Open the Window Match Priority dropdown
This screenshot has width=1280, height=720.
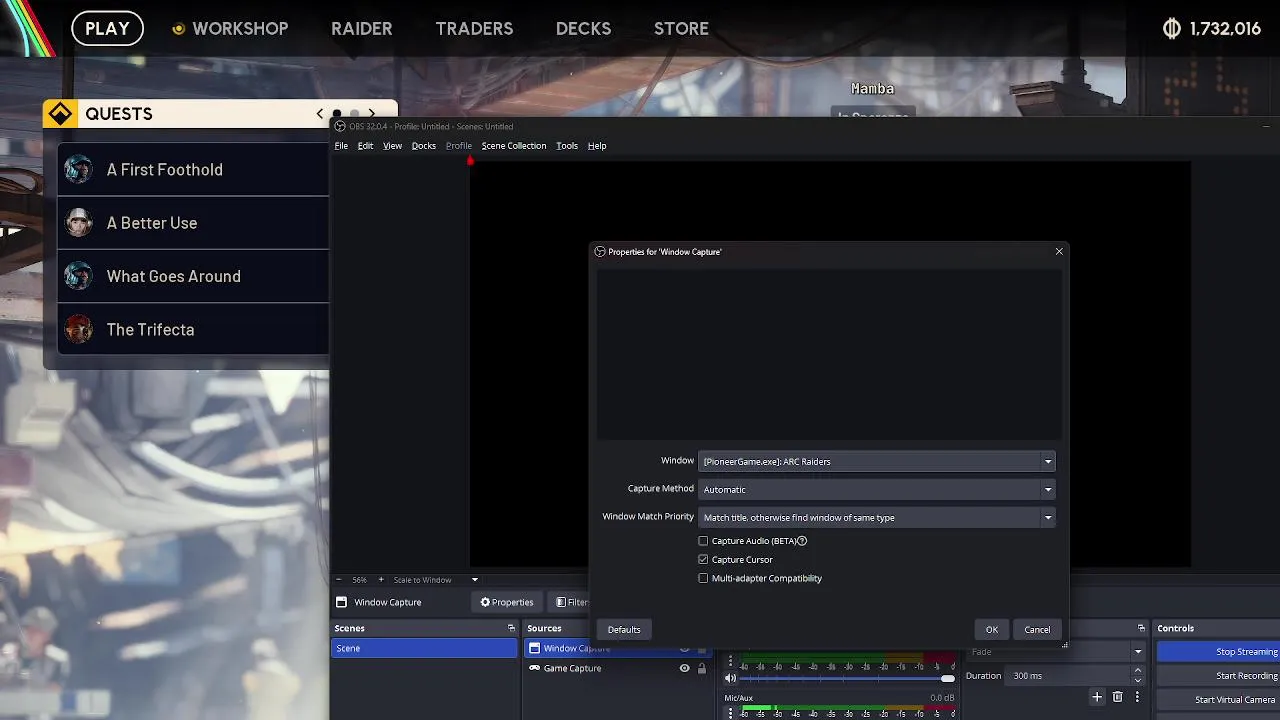[x=877, y=517]
